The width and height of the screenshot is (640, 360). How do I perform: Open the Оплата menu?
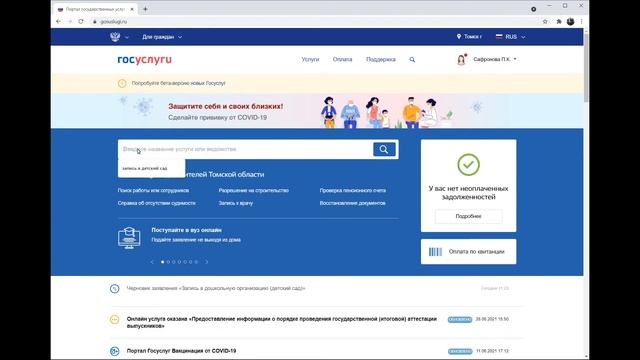tap(342, 59)
